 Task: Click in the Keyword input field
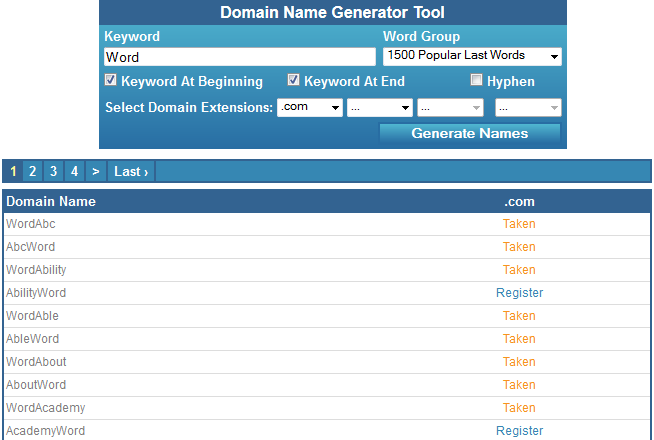point(240,57)
